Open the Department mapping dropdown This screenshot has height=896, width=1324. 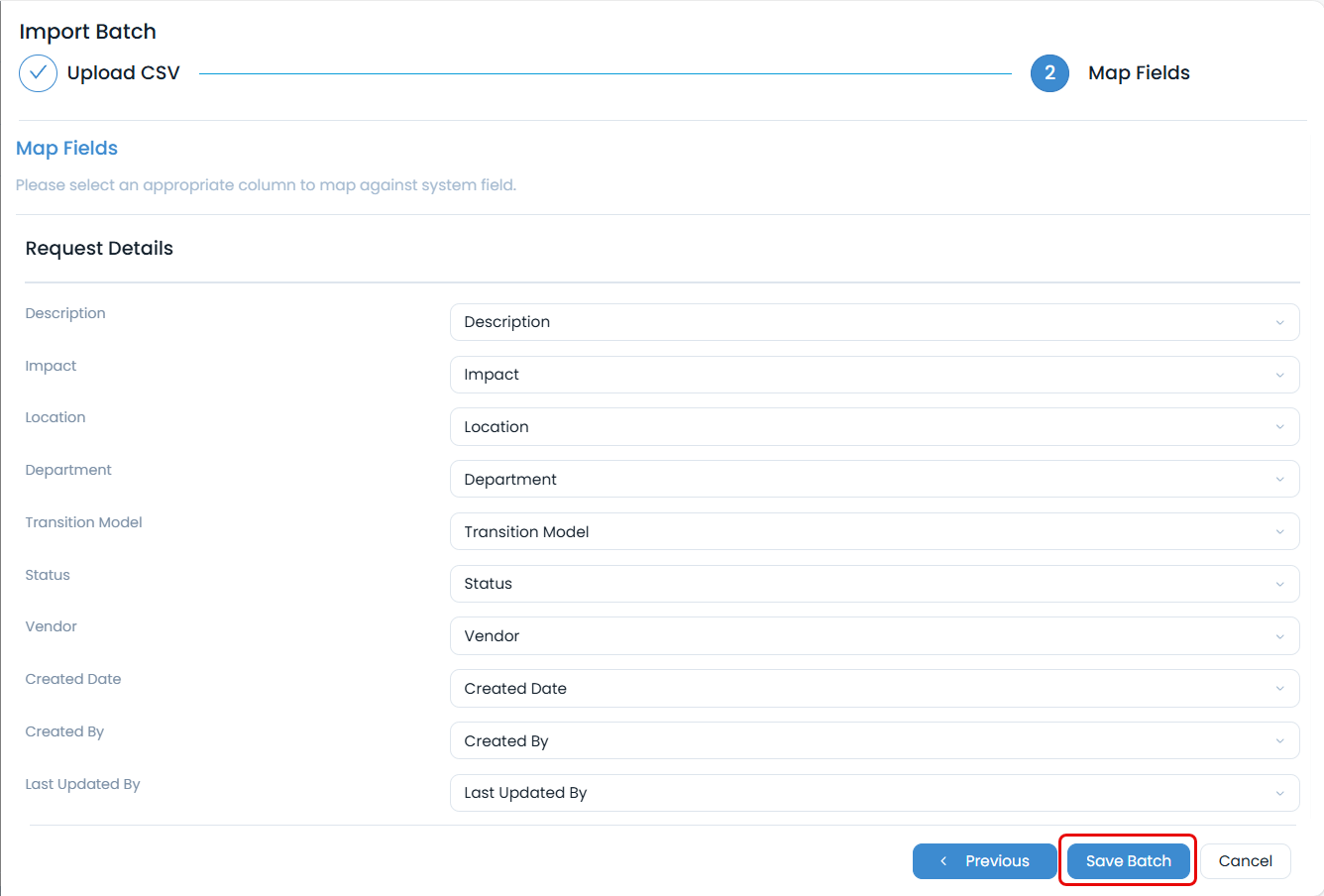[x=875, y=479]
